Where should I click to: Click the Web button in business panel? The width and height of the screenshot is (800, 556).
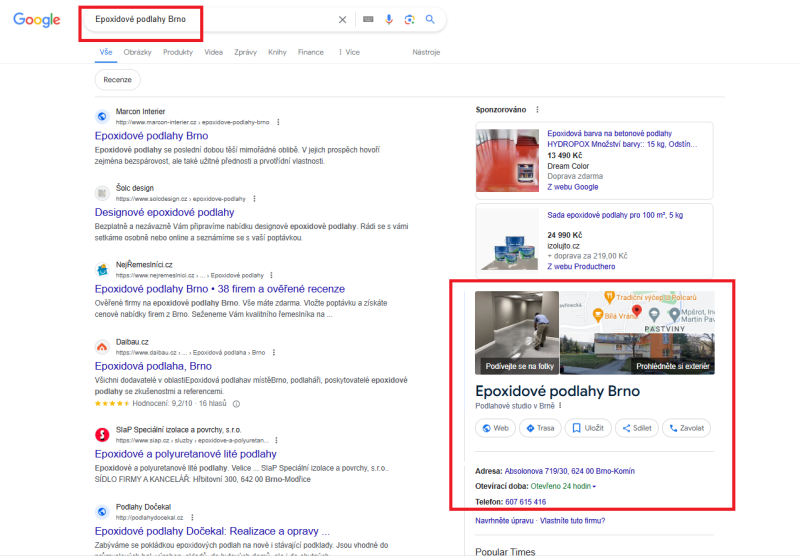pyautogui.click(x=495, y=428)
